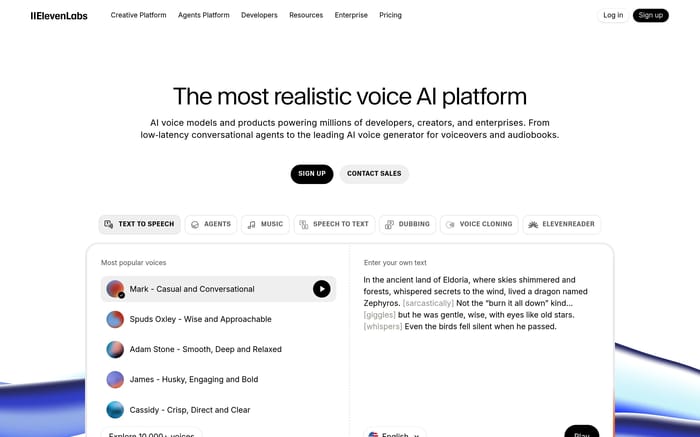Play the Mark voice sample
700x437 pixels.
[321, 289]
